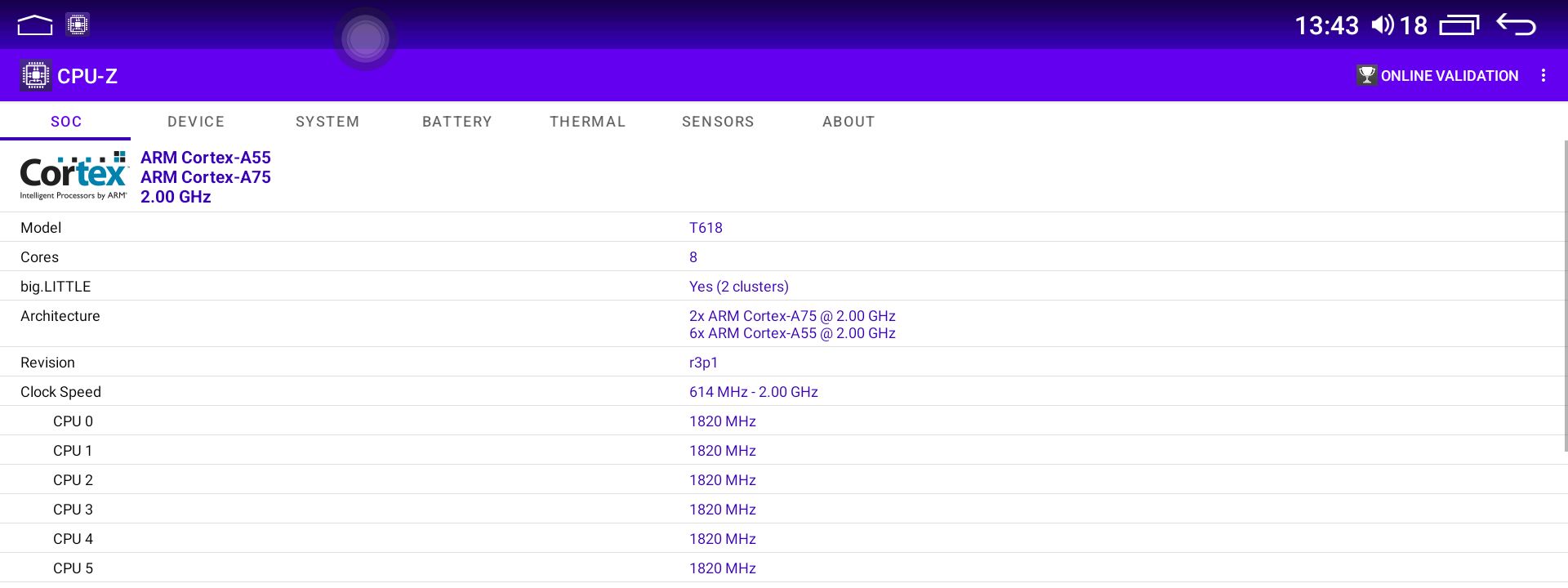The height and width of the screenshot is (588, 1568).
Task: Open the THERMAL tab
Action: tap(588, 122)
